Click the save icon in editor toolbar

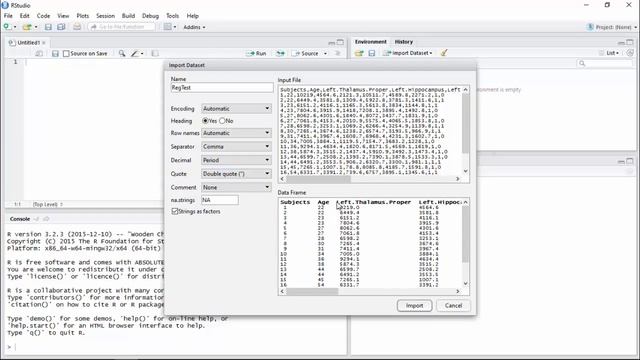click(x=55, y=53)
